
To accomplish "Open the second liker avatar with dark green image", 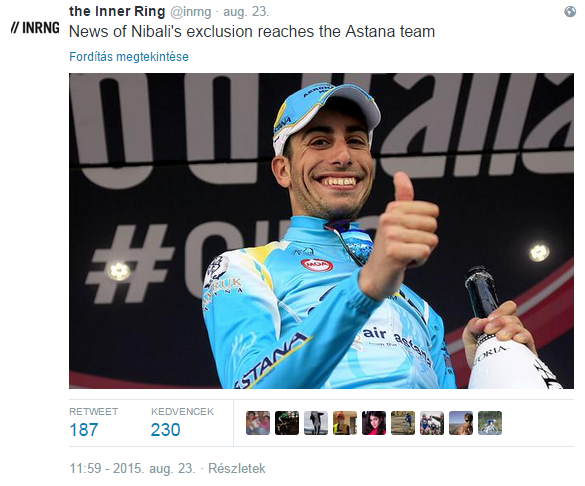I will [287, 423].
